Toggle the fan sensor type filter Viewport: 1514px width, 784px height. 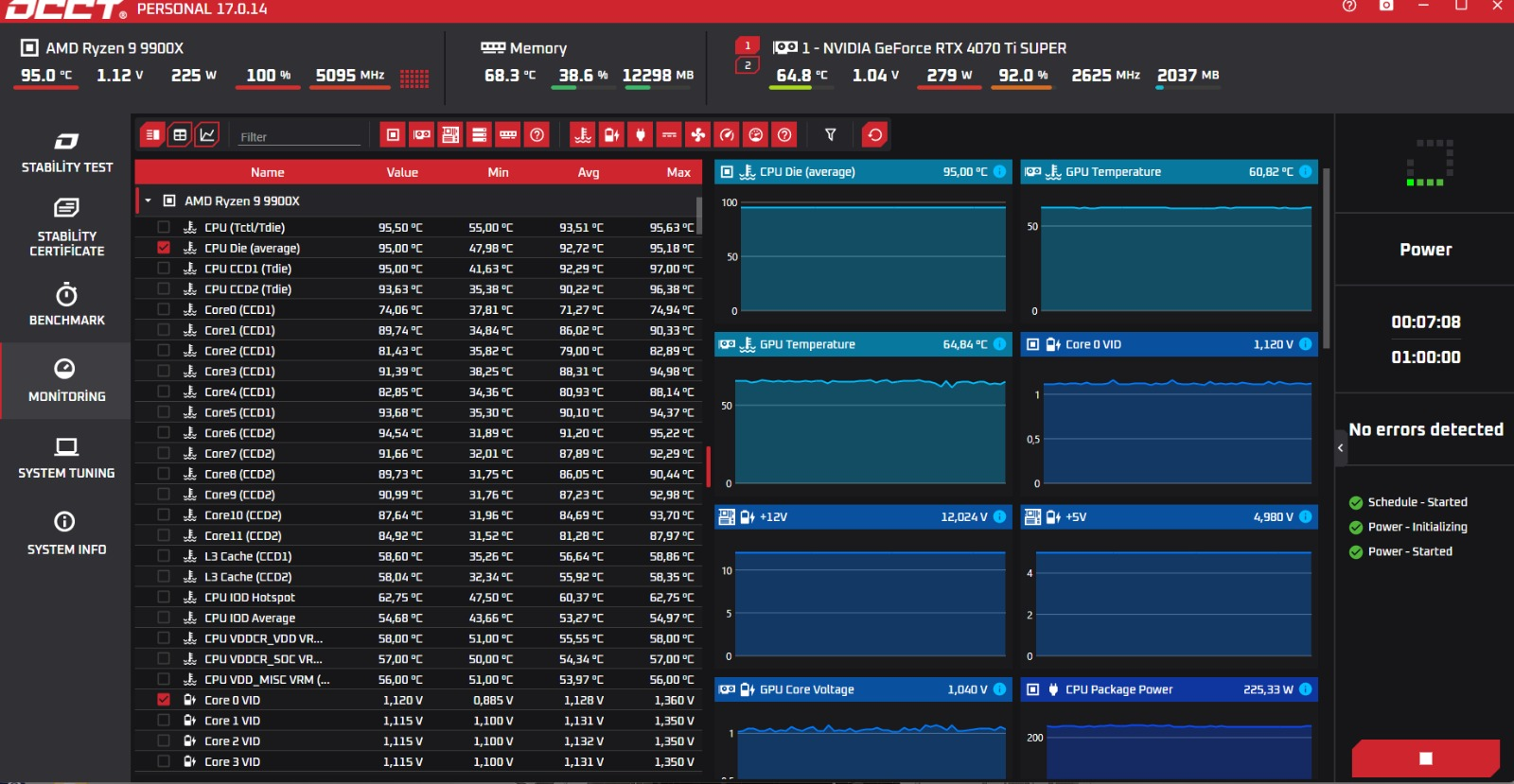(698, 135)
